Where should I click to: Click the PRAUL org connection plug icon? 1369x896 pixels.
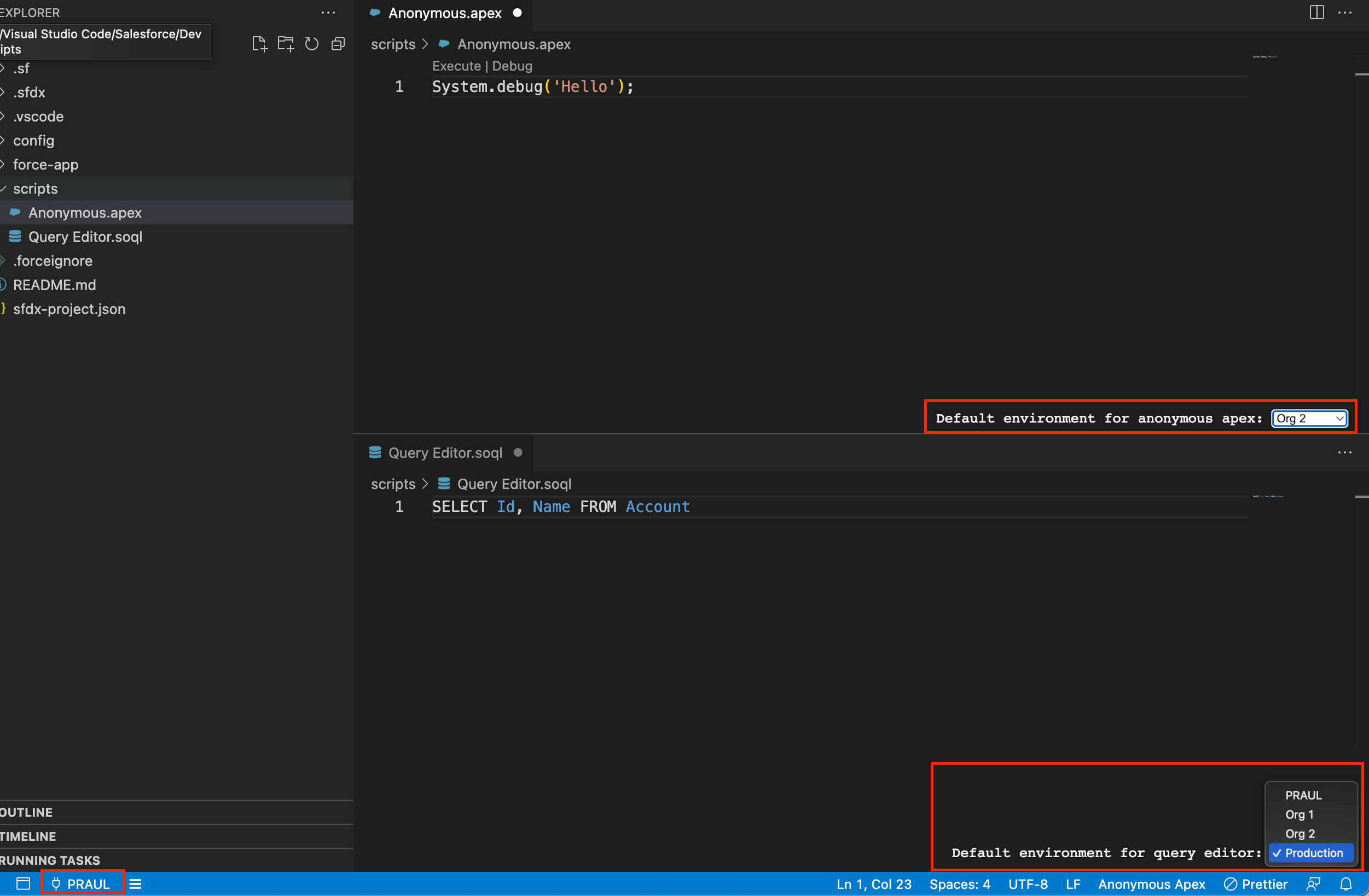56,883
